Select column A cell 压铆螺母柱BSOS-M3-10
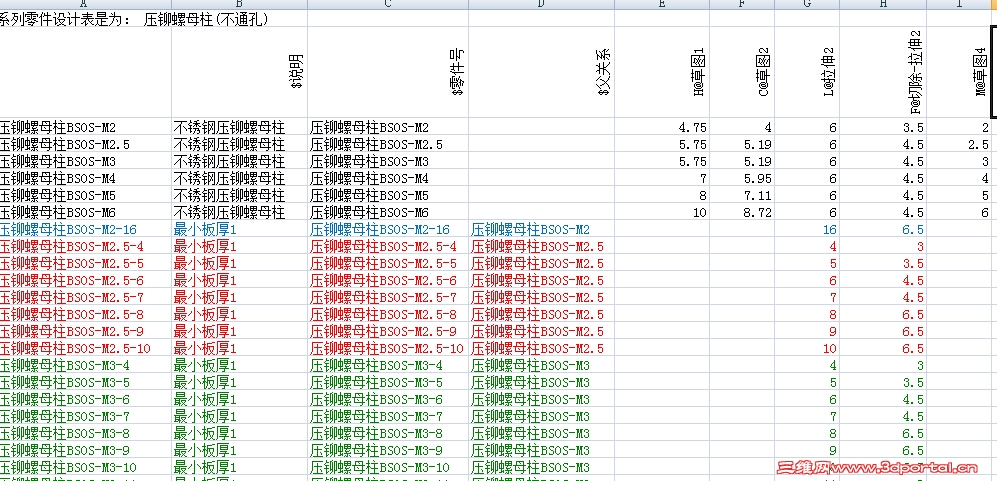Viewport: 997px width, 481px height. click(x=85, y=468)
